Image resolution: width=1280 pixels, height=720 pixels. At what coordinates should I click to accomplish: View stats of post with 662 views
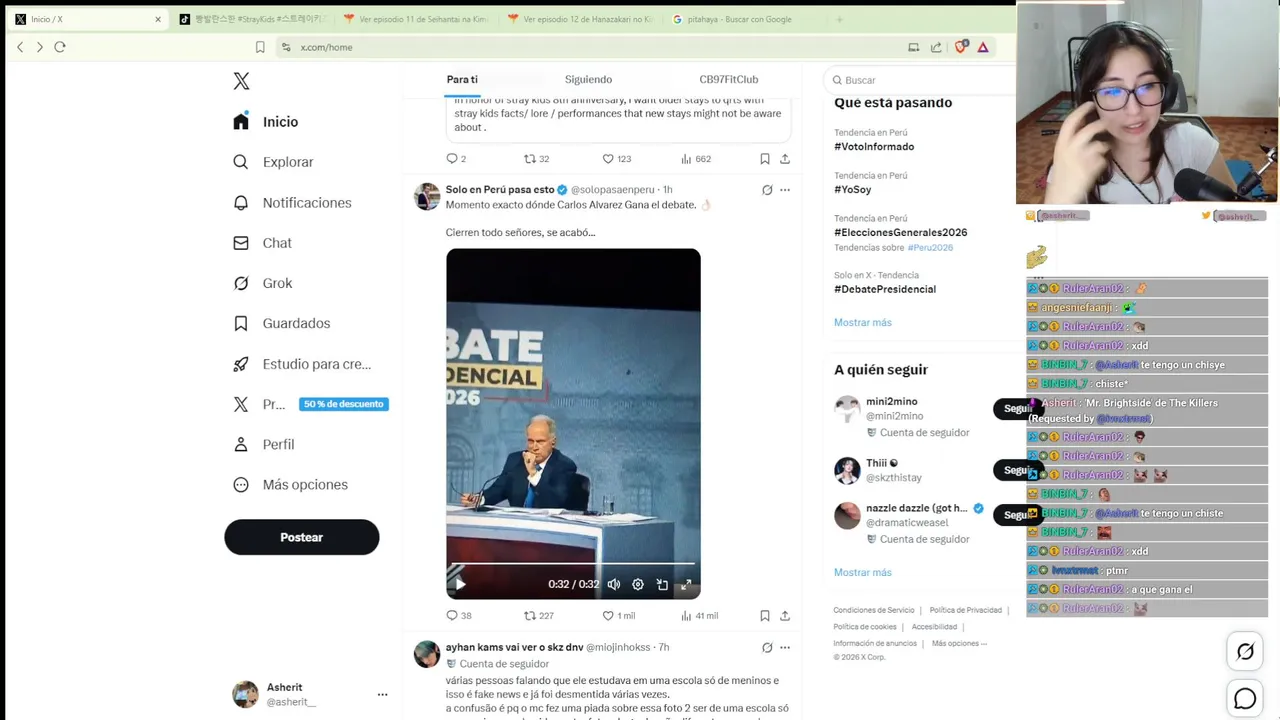click(x=696, y=159)
